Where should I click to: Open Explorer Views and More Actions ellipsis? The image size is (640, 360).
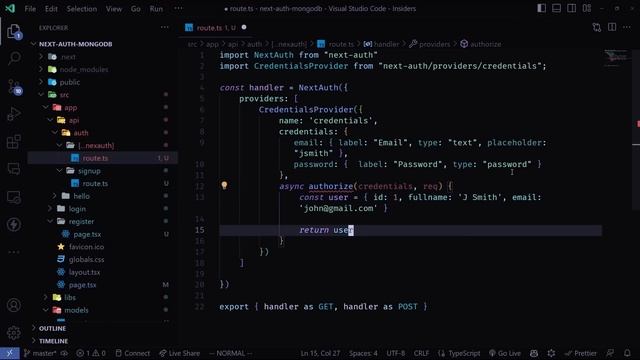(164, 27)
